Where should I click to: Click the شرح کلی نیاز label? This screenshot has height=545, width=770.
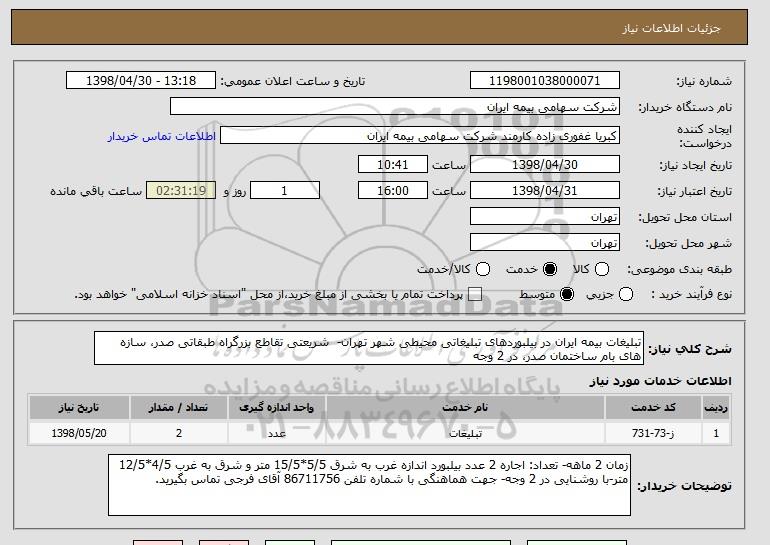pyautogui.click(x=690, y=349)
